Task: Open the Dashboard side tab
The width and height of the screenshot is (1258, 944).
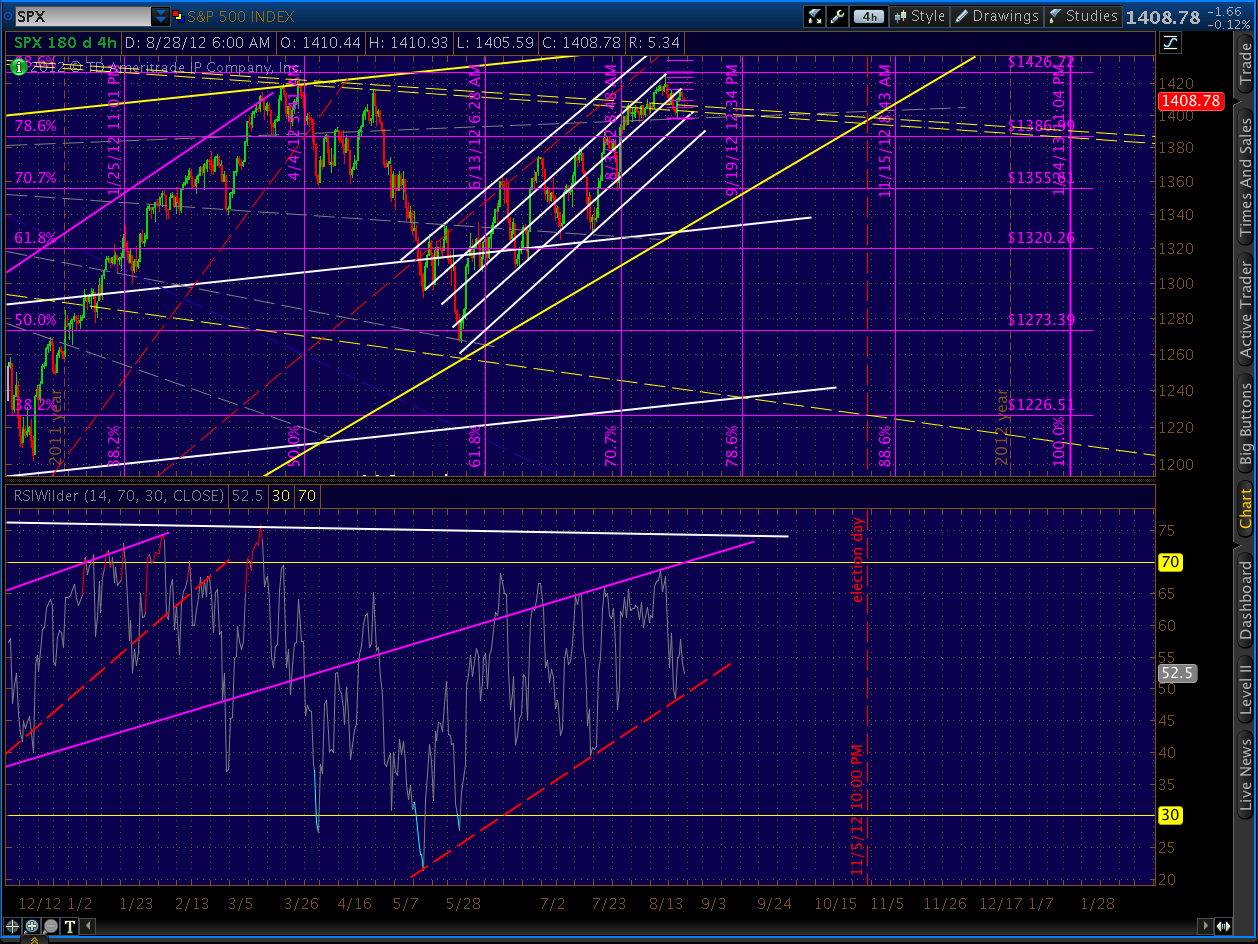Action: [1246, 600]
